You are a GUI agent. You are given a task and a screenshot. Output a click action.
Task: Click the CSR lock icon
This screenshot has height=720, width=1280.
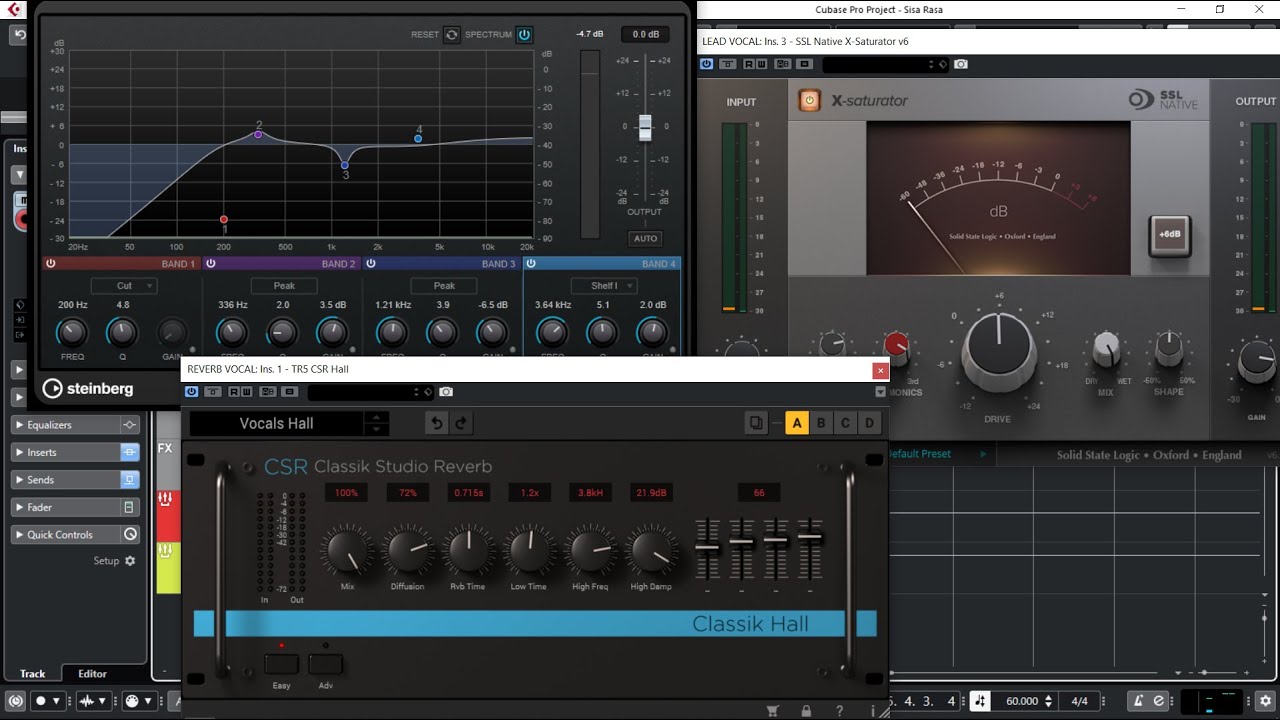[806, 711]
